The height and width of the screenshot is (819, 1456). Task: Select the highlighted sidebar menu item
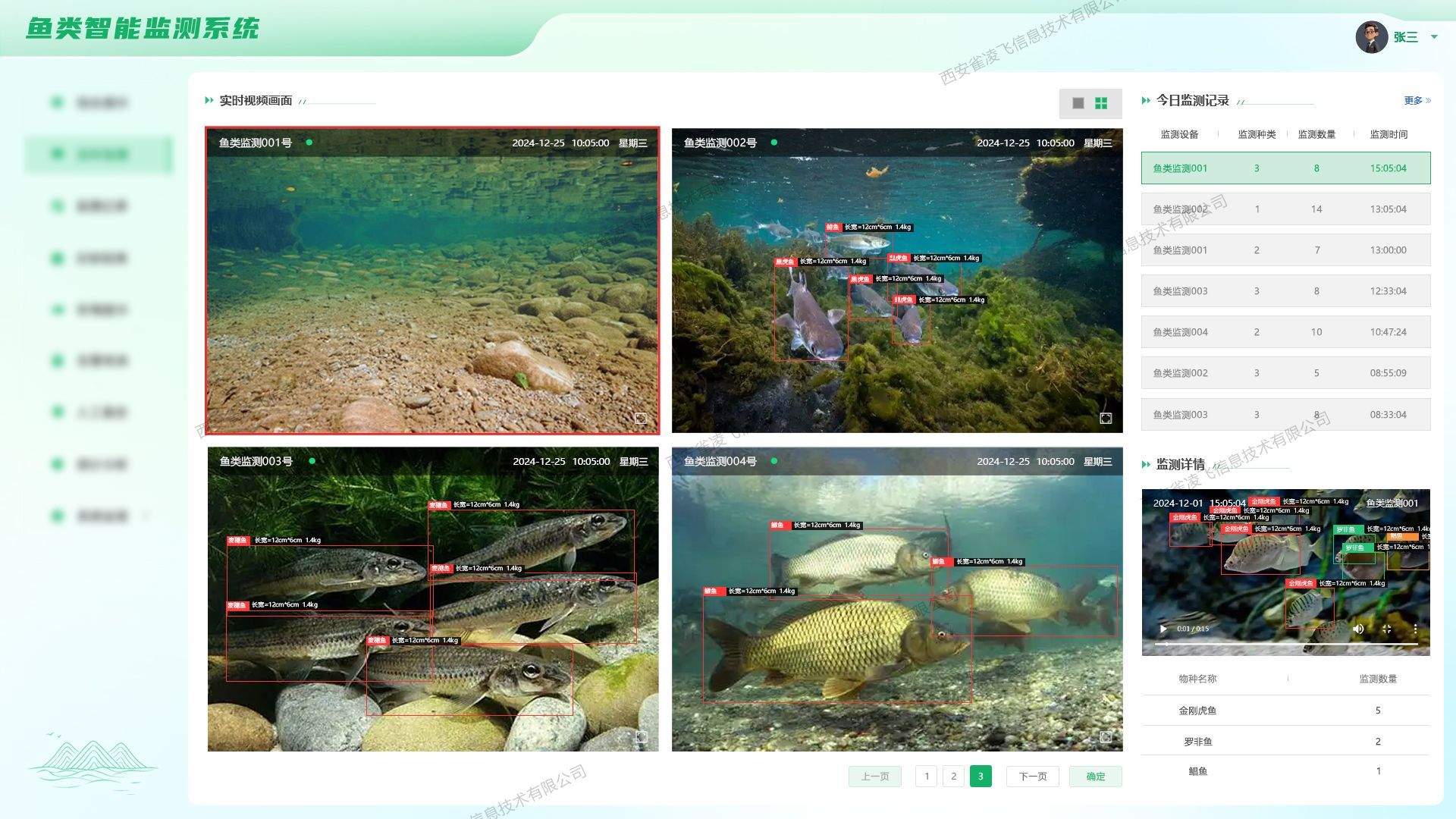click(x=99, y=155)
